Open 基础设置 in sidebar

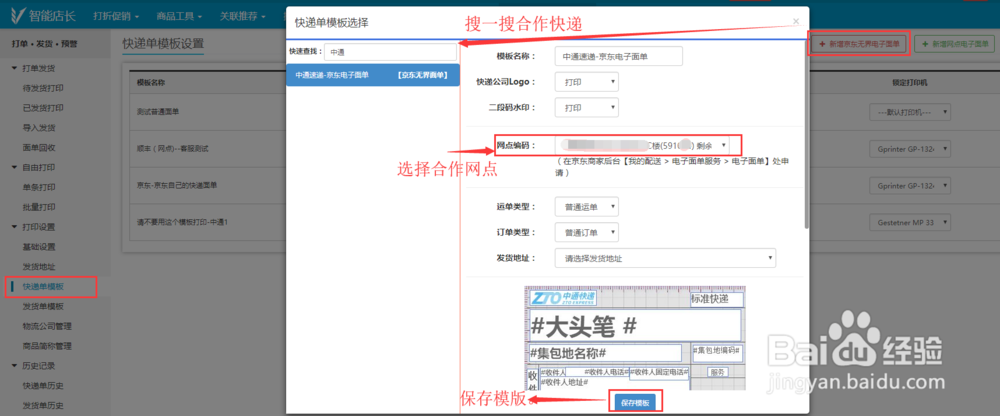coord(39,247)
